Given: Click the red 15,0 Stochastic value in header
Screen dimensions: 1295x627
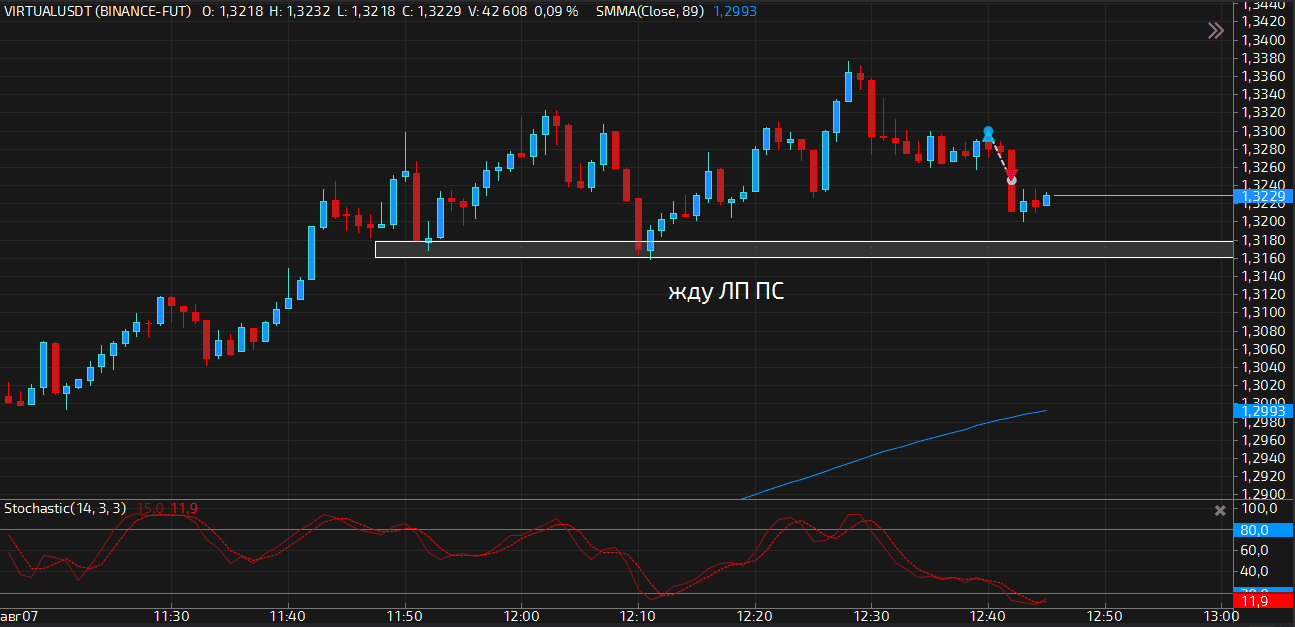Looking at the screenshot, I should coord(150,508).
